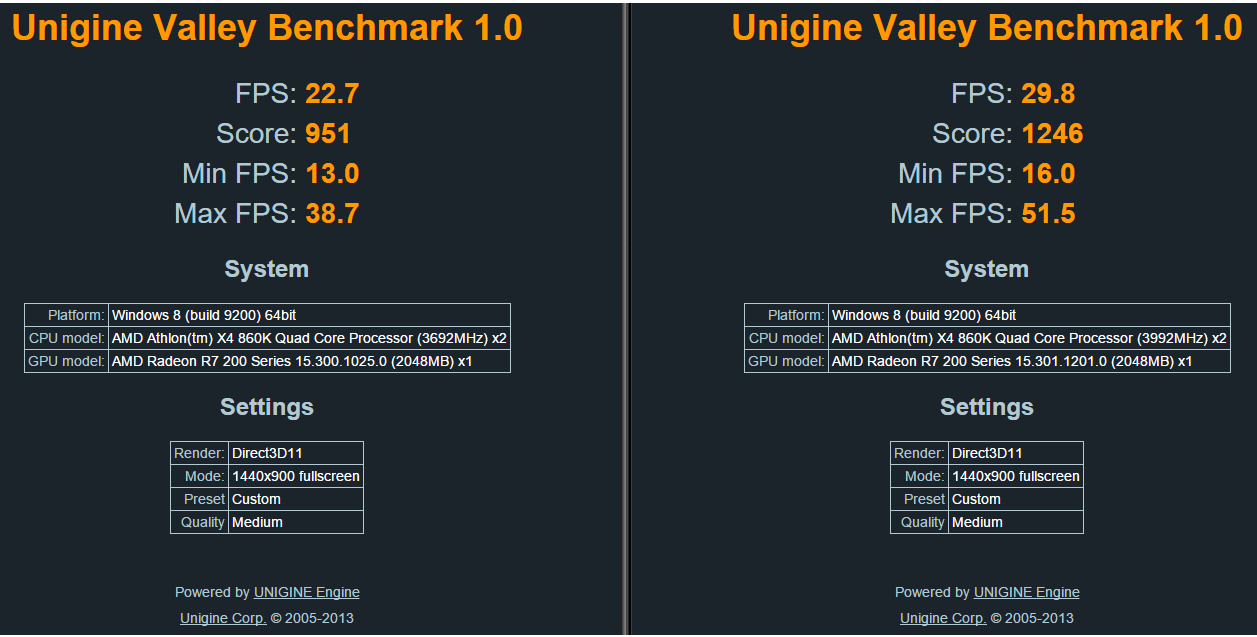Click left report's Direct3D11 render cell
This screenshot has width=1257, height=637.
pos(296,453)
